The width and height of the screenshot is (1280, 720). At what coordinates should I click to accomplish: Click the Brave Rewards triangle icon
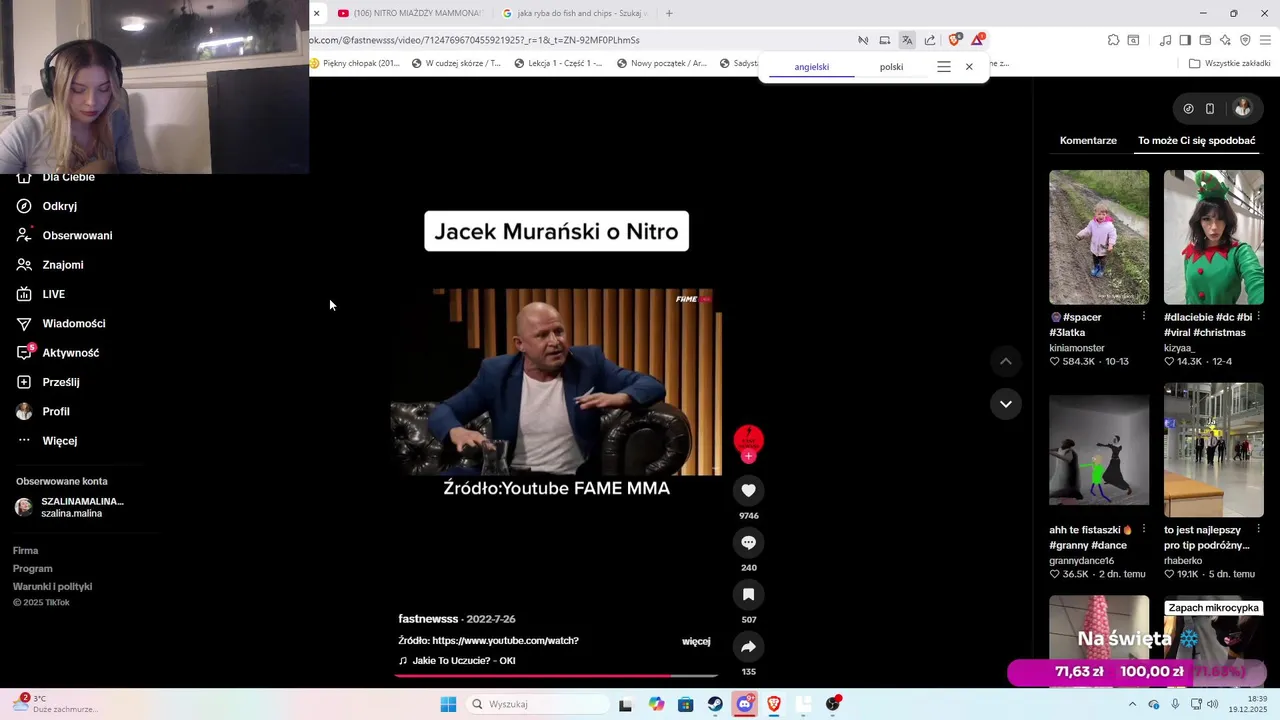tap(977, 40)
